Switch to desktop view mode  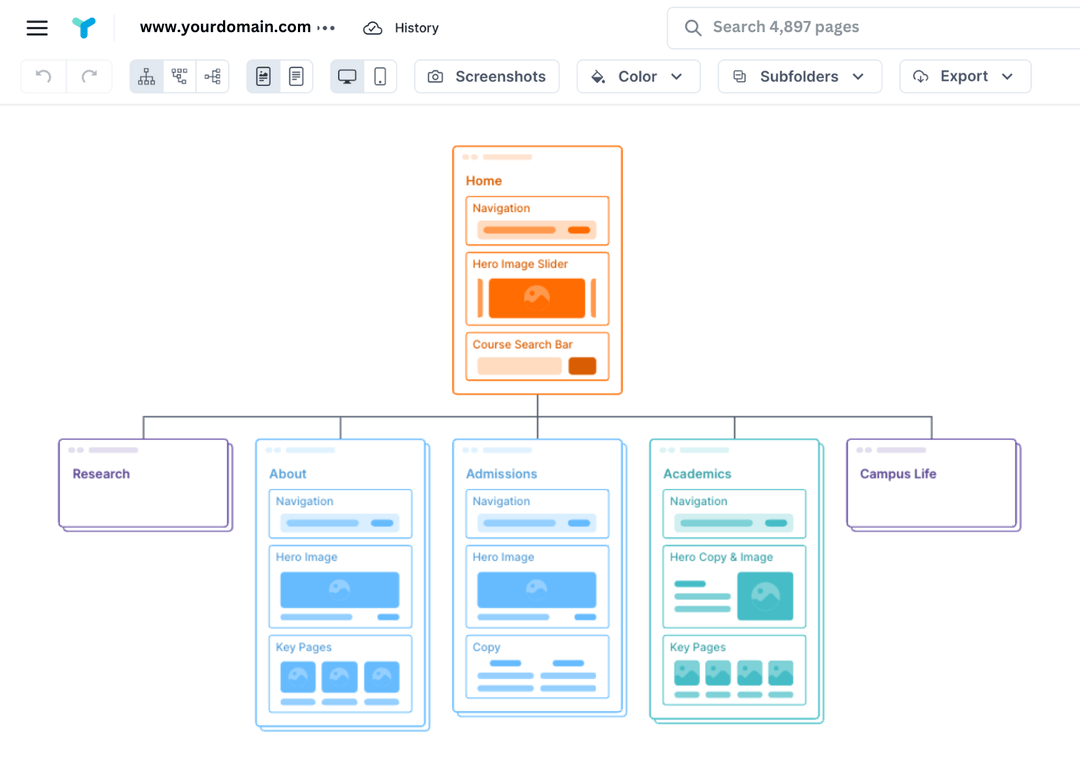347,76
